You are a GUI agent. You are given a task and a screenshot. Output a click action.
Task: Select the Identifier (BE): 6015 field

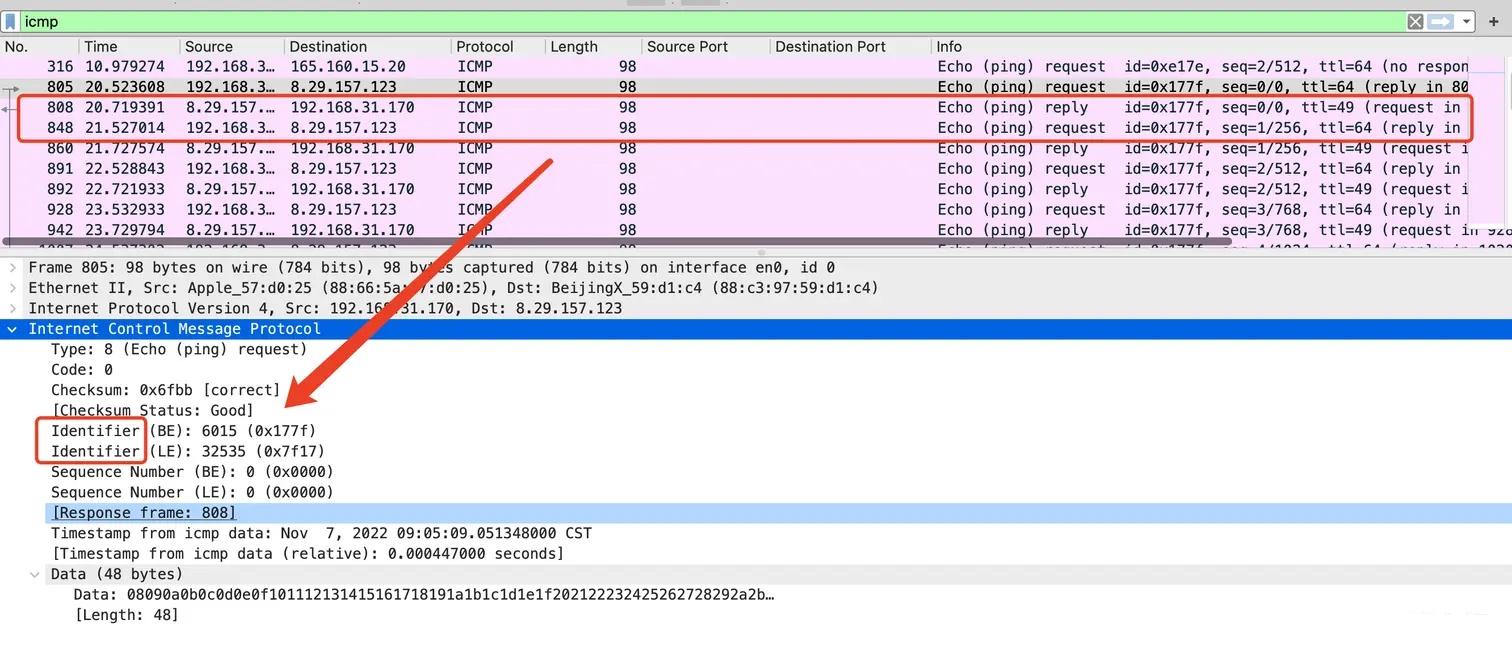click(183, 431)
